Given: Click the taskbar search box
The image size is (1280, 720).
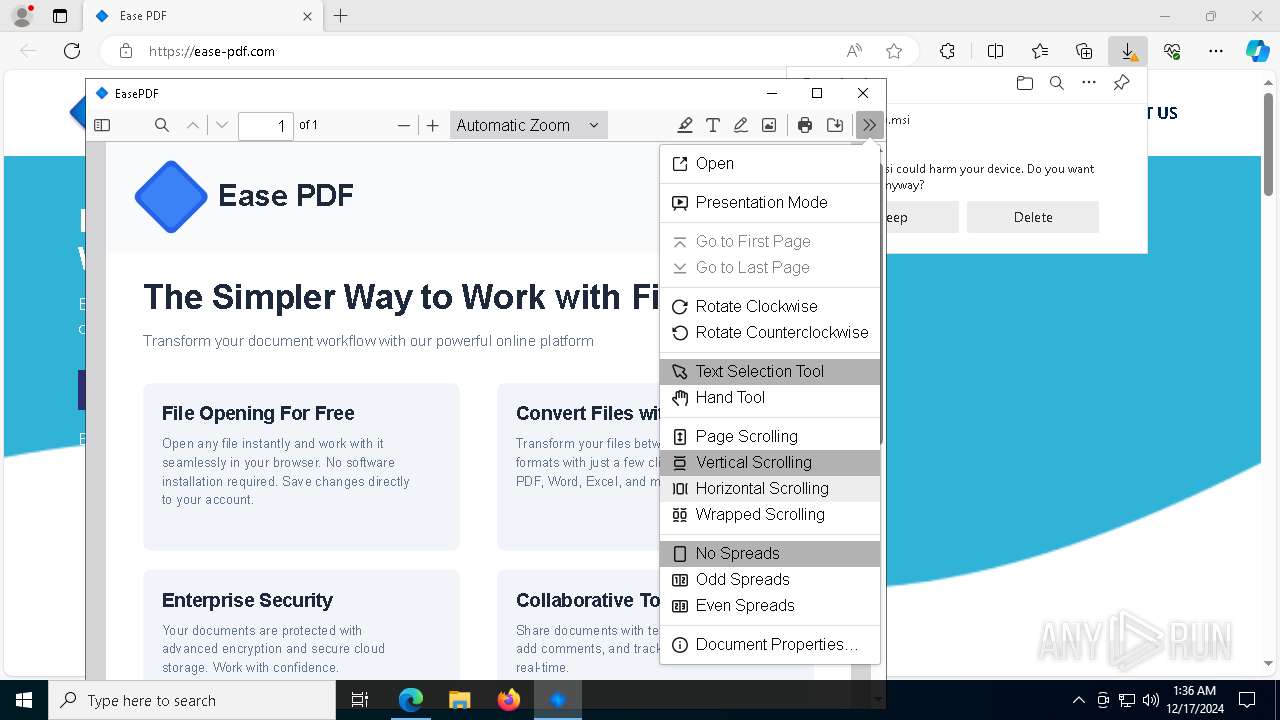Looking at the screenshot, I should point(192,700).
